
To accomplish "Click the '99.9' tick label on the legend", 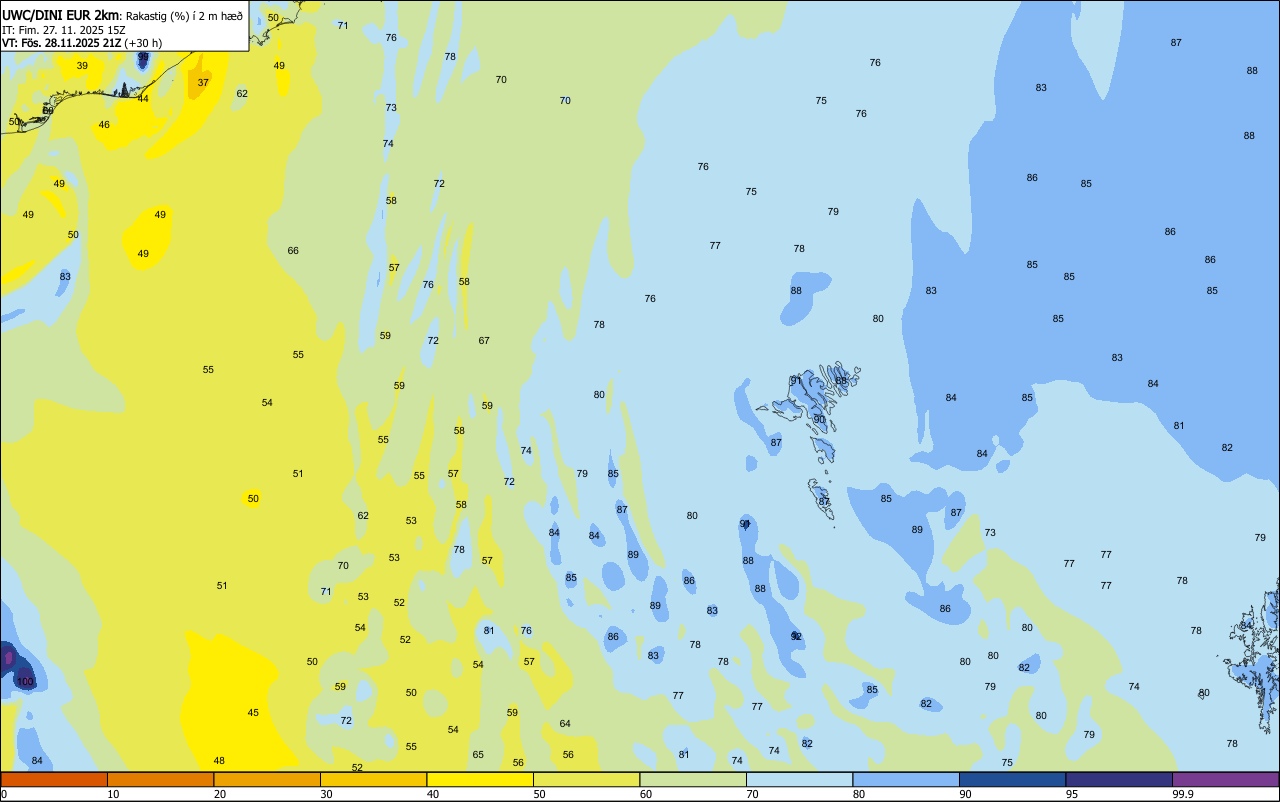I will pyautogui.click(x=1183, y=794).
